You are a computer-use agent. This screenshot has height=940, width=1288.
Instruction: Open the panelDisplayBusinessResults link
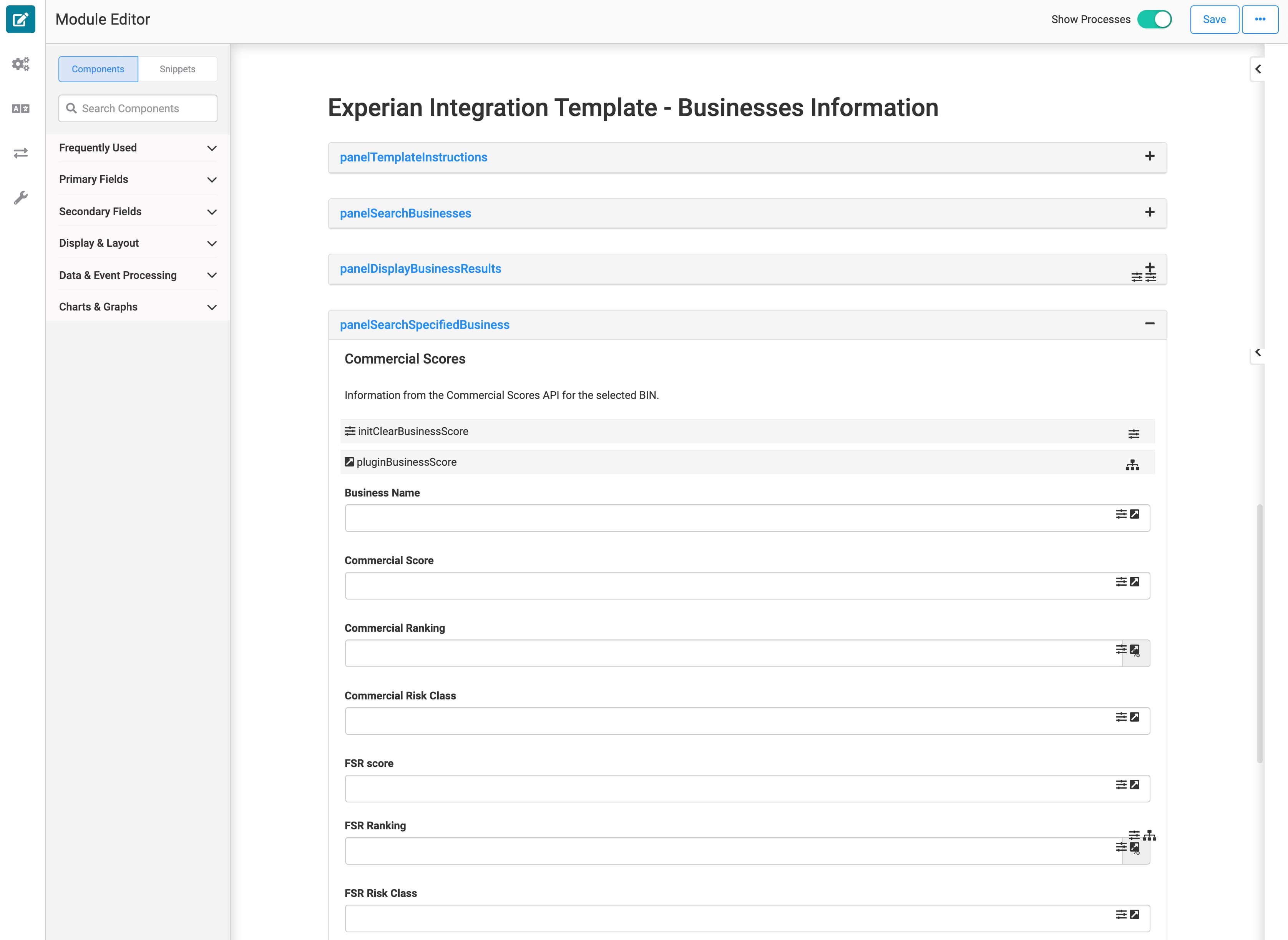click(x=420, y=269)
